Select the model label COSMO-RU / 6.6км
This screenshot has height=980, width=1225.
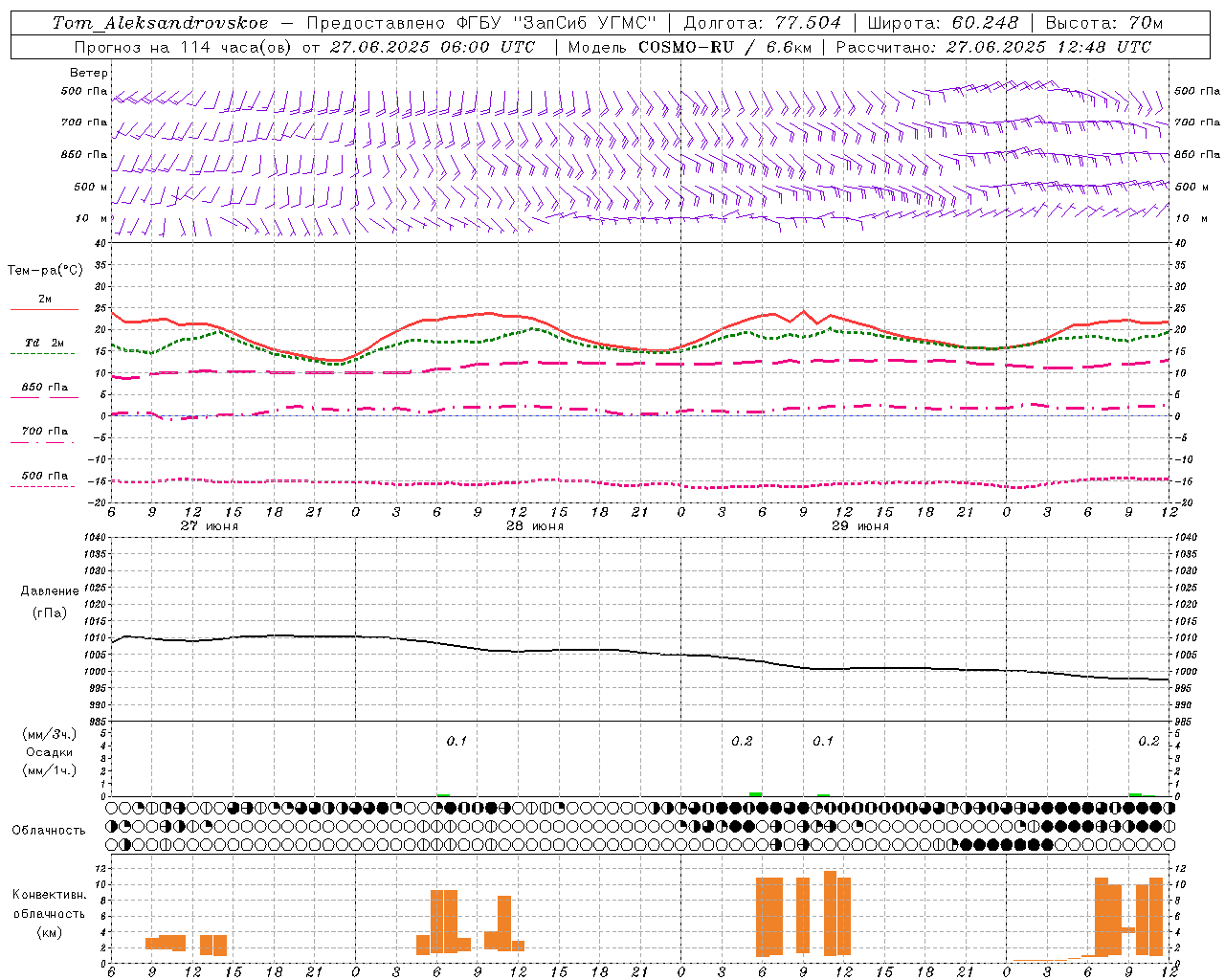click(724, 47)
